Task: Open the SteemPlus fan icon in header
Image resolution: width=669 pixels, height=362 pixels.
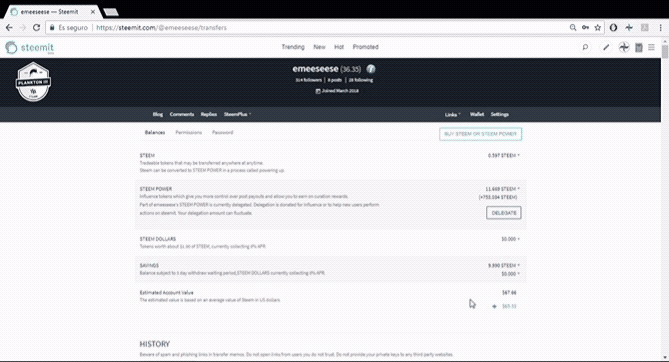Action: 624,47
